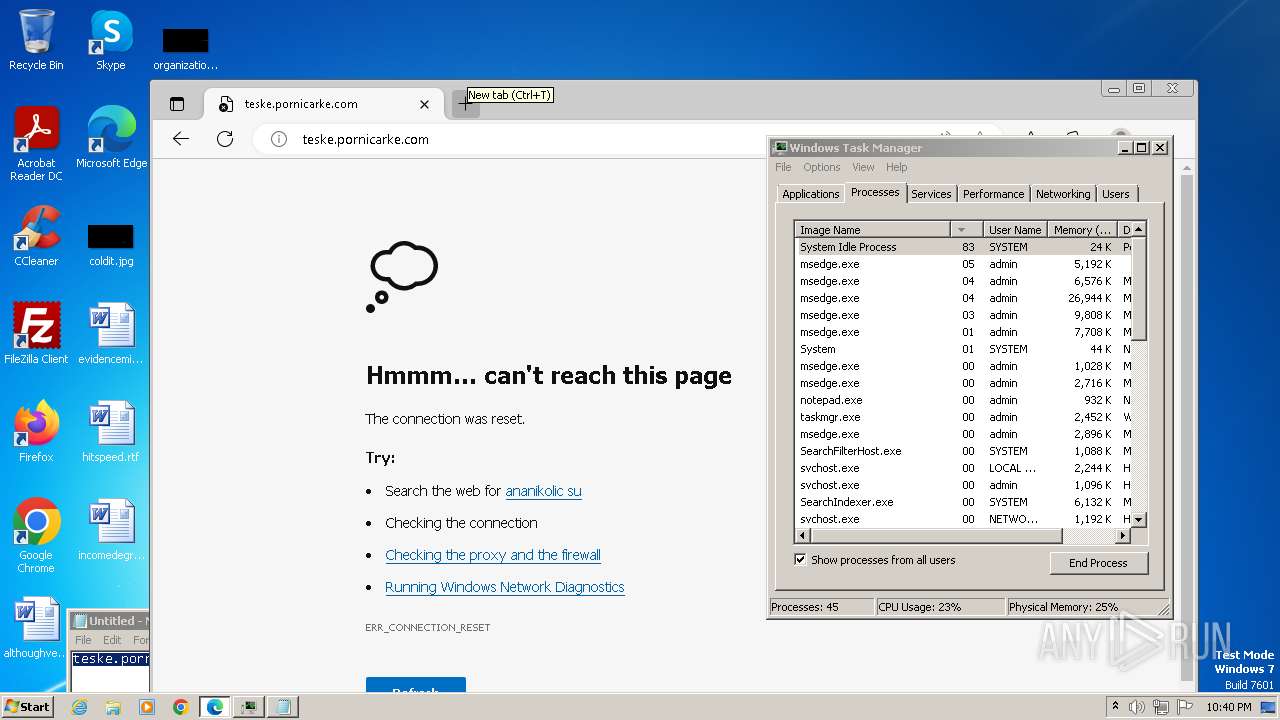Open the Skype desktop shortcut

(x=110, y=40)
